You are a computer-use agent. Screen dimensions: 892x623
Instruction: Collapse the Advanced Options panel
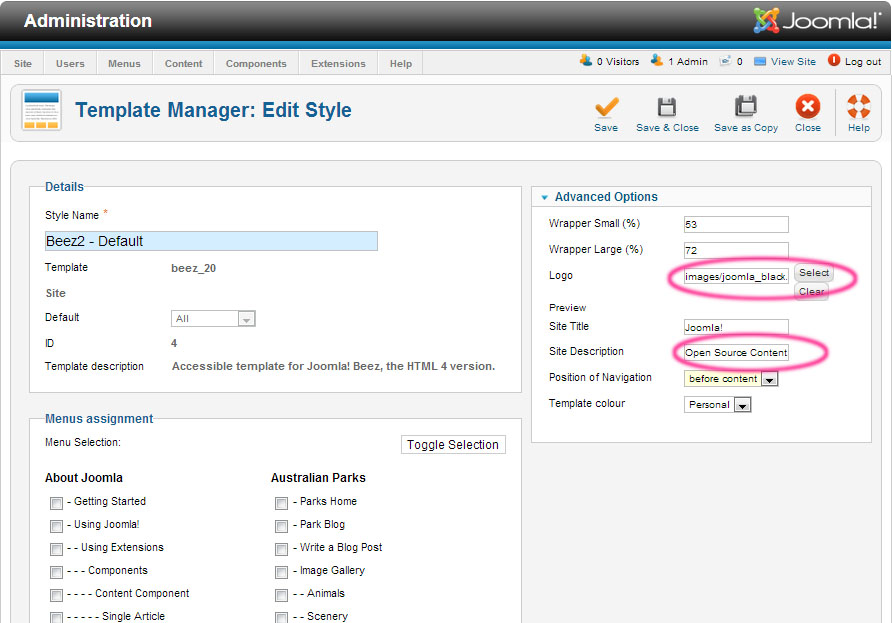point(546,197)
